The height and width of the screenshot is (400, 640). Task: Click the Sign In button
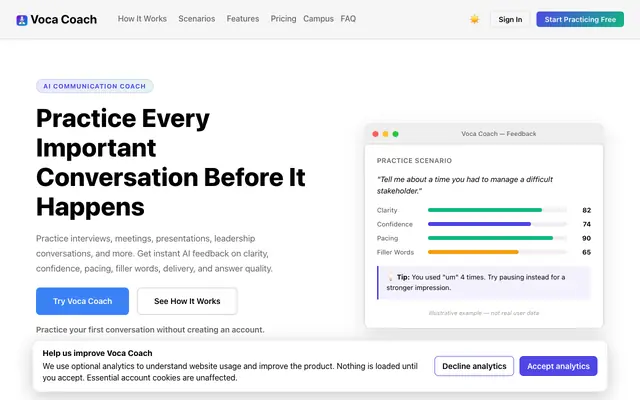[x=510, y=19]
